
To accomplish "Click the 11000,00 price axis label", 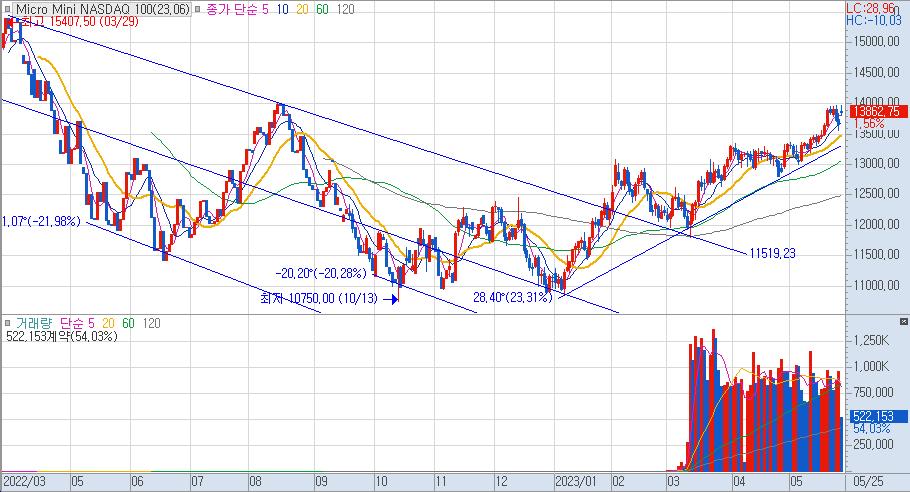I will (877, 285).
